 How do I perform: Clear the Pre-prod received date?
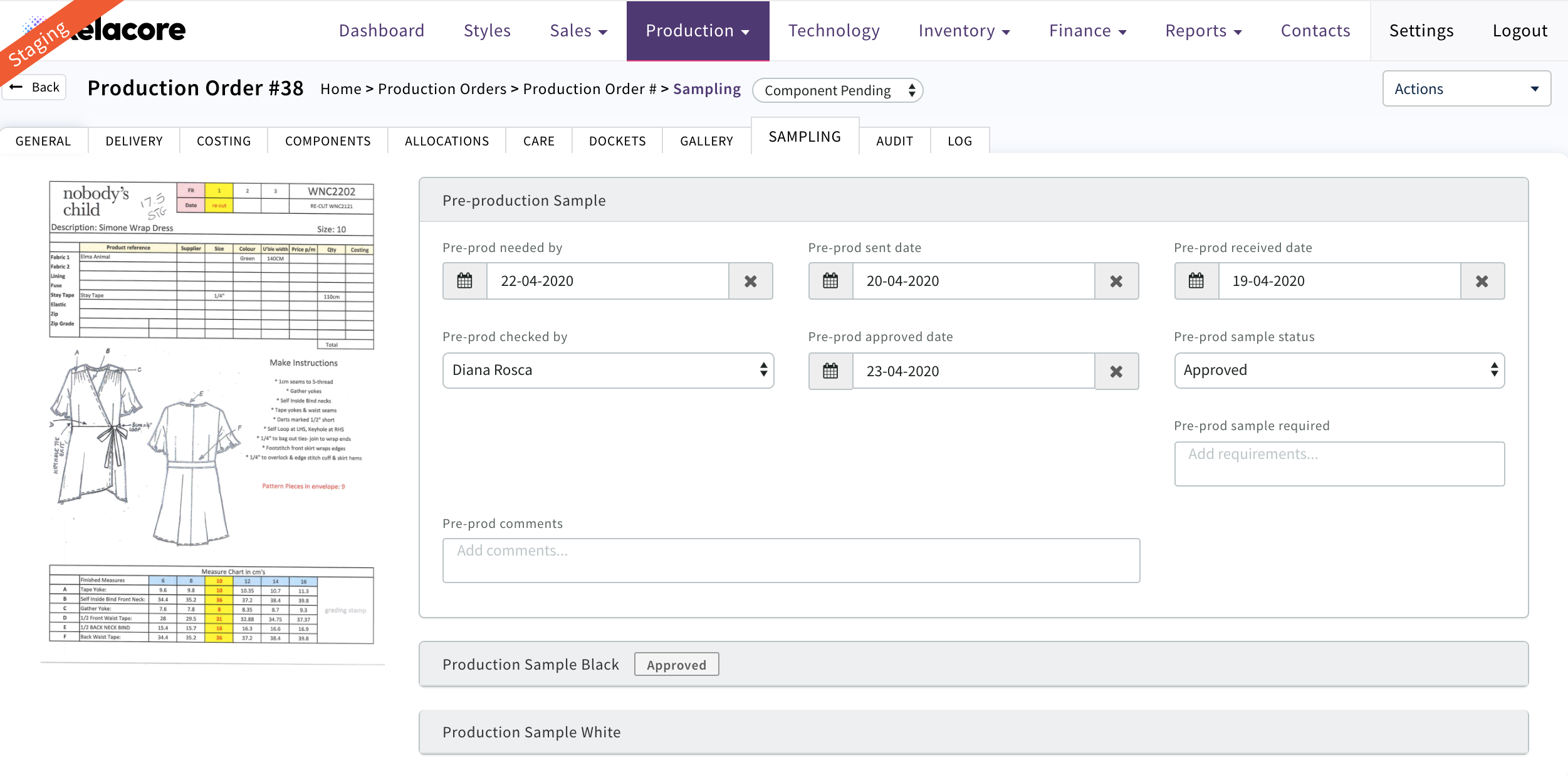click(x=1482, y=281)
